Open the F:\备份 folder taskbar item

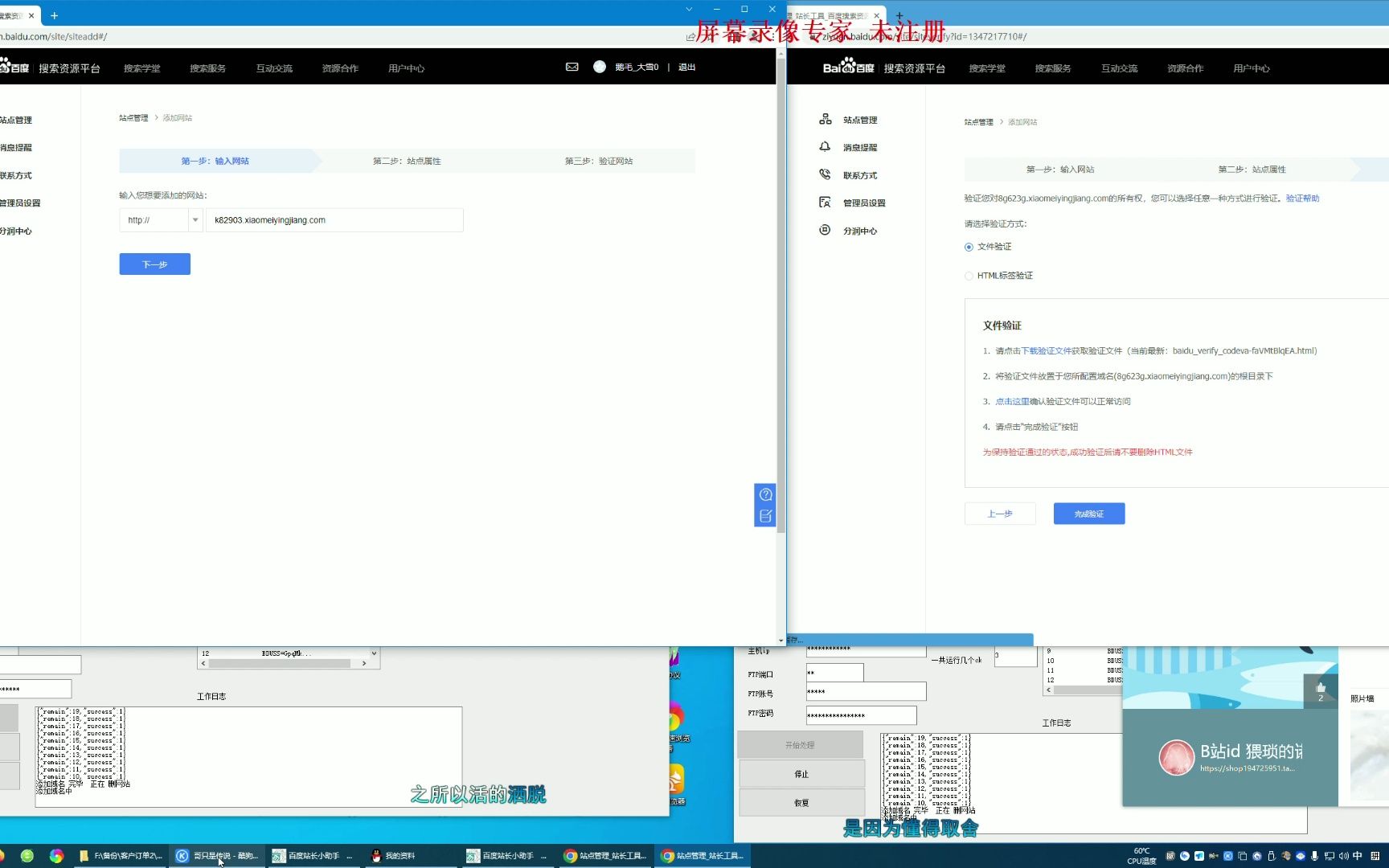pyautogui.click(x=121, y=856)
